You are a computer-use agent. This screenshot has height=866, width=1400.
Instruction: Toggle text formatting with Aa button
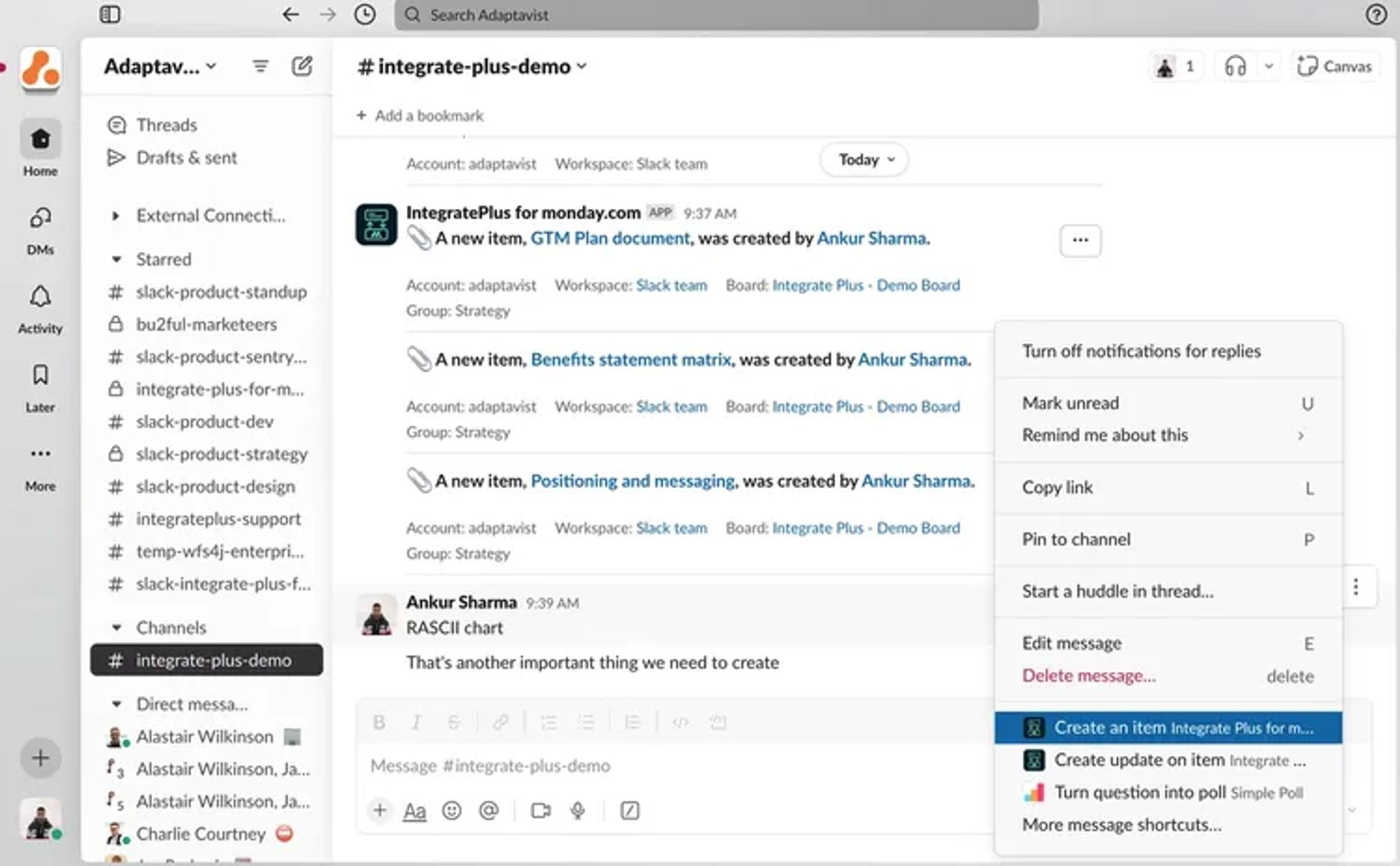414,811
